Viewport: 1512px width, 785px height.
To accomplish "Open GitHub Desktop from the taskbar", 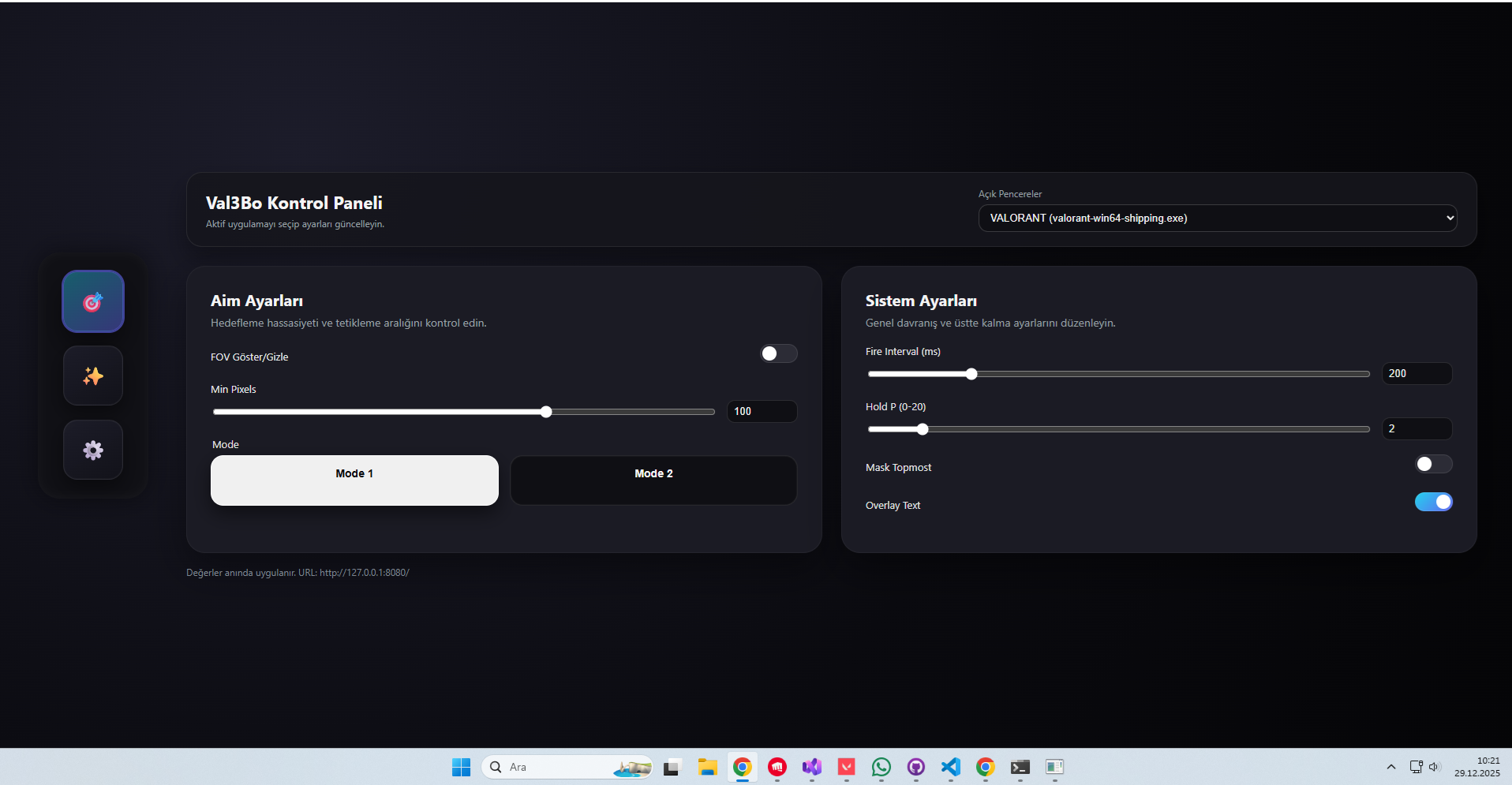I will point(916,767).
